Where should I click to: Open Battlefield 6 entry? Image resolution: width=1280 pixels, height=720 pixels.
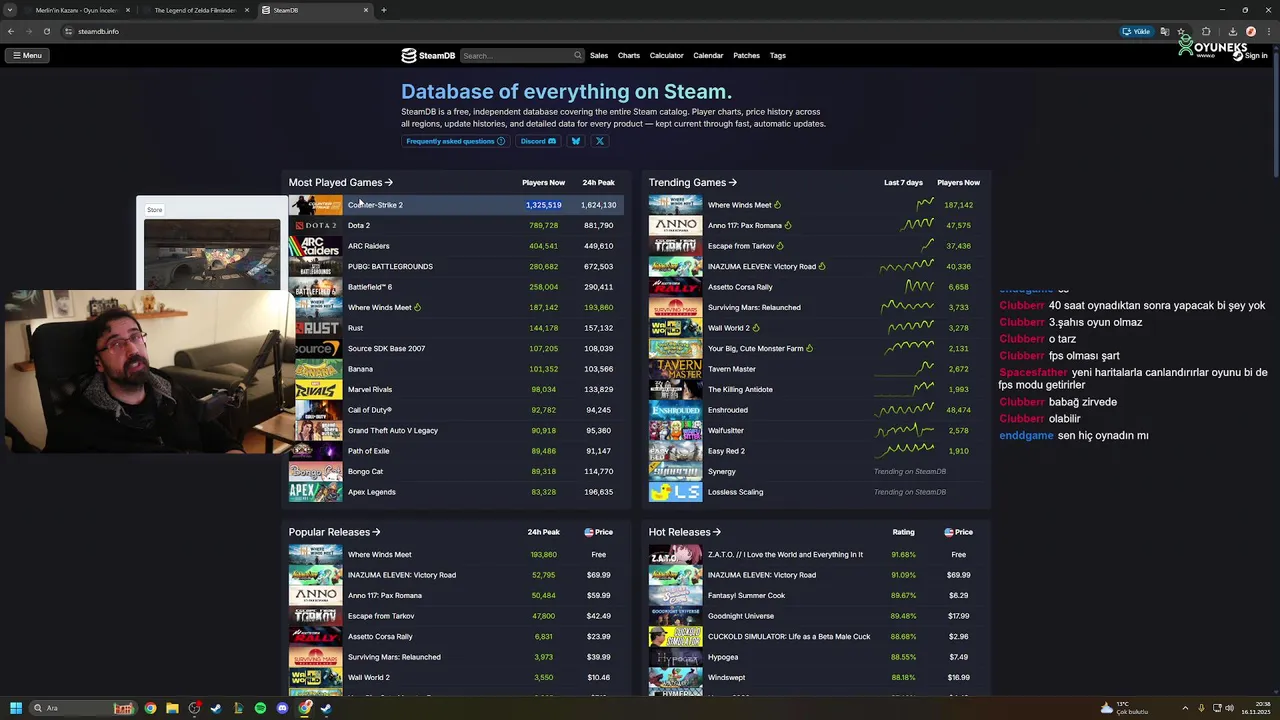click(x=370, y=287)
